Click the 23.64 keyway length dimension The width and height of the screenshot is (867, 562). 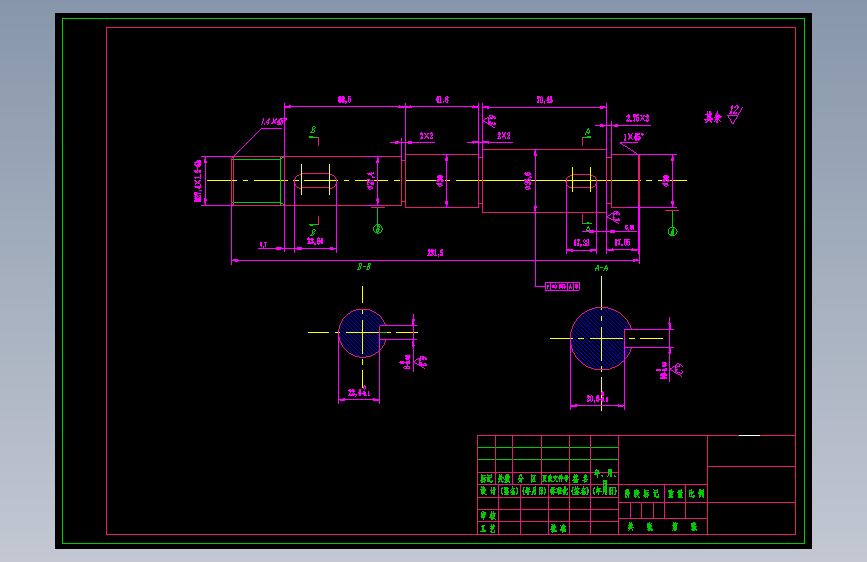[315, 241]
